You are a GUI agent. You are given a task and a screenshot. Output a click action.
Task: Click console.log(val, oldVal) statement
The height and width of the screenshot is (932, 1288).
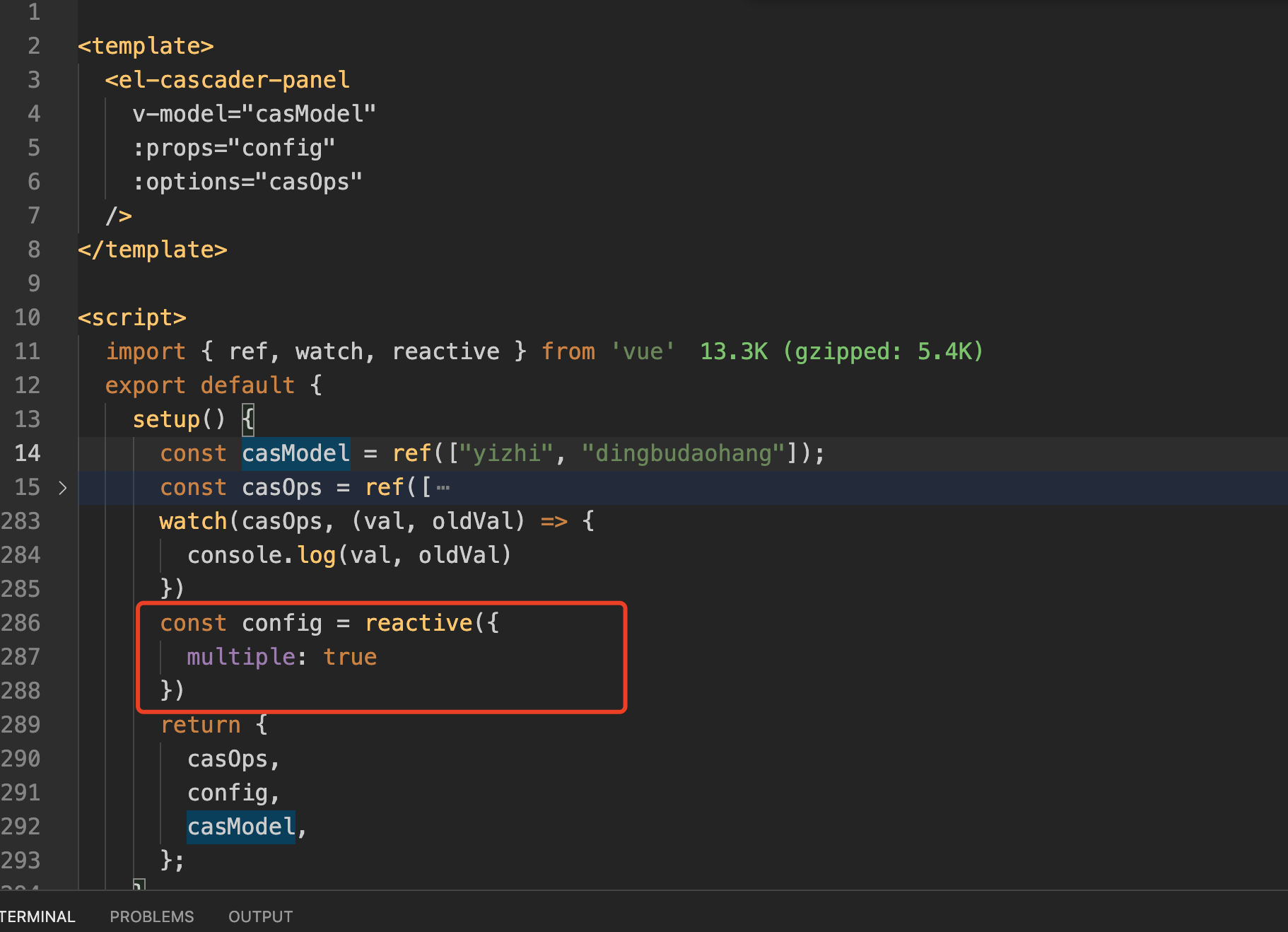349,555
